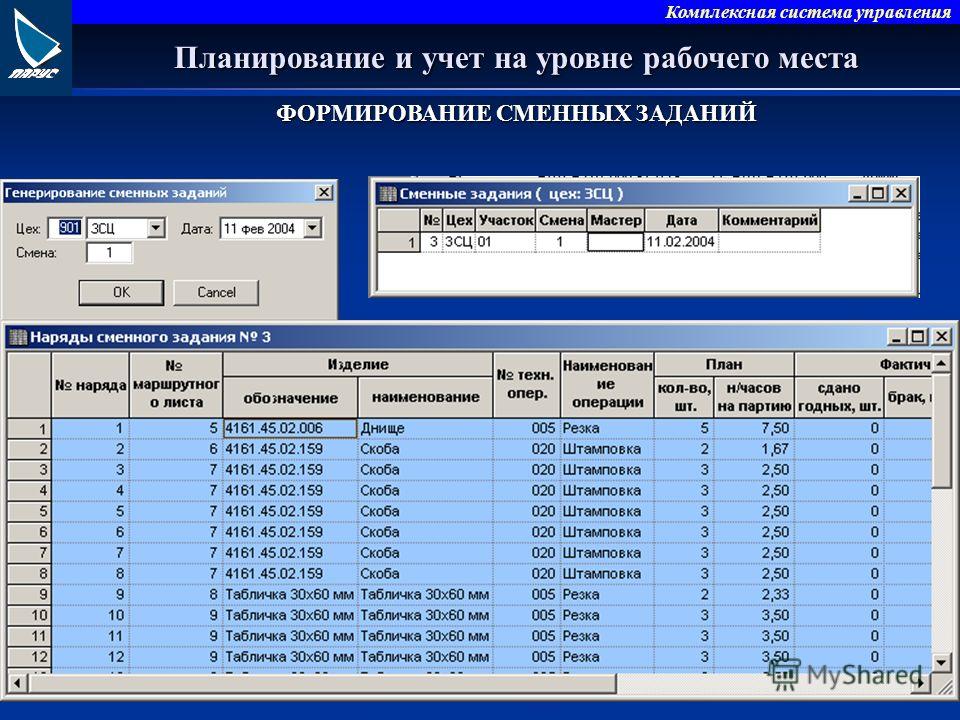Screen dimensions: 960x720
Task: Minimize the Сменные задания window
Action: click(857, 193)
